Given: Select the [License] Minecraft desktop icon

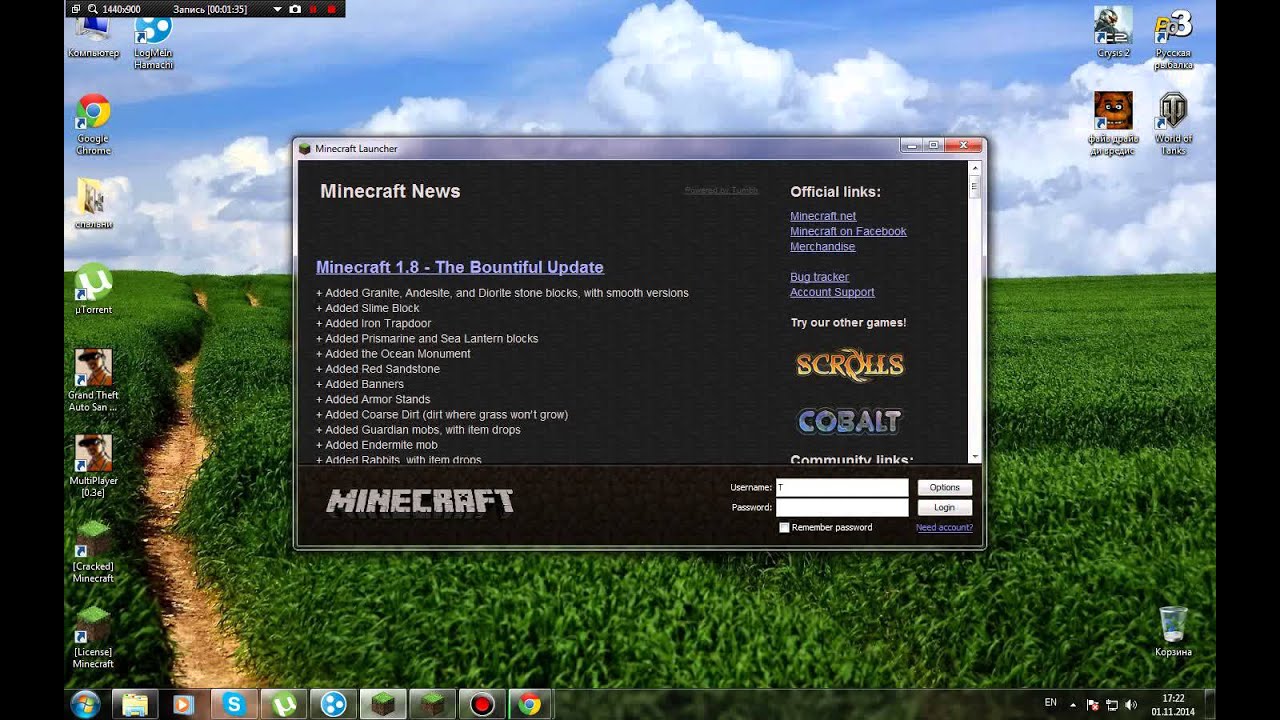Looking at the screenshot, I should point(93,637).
